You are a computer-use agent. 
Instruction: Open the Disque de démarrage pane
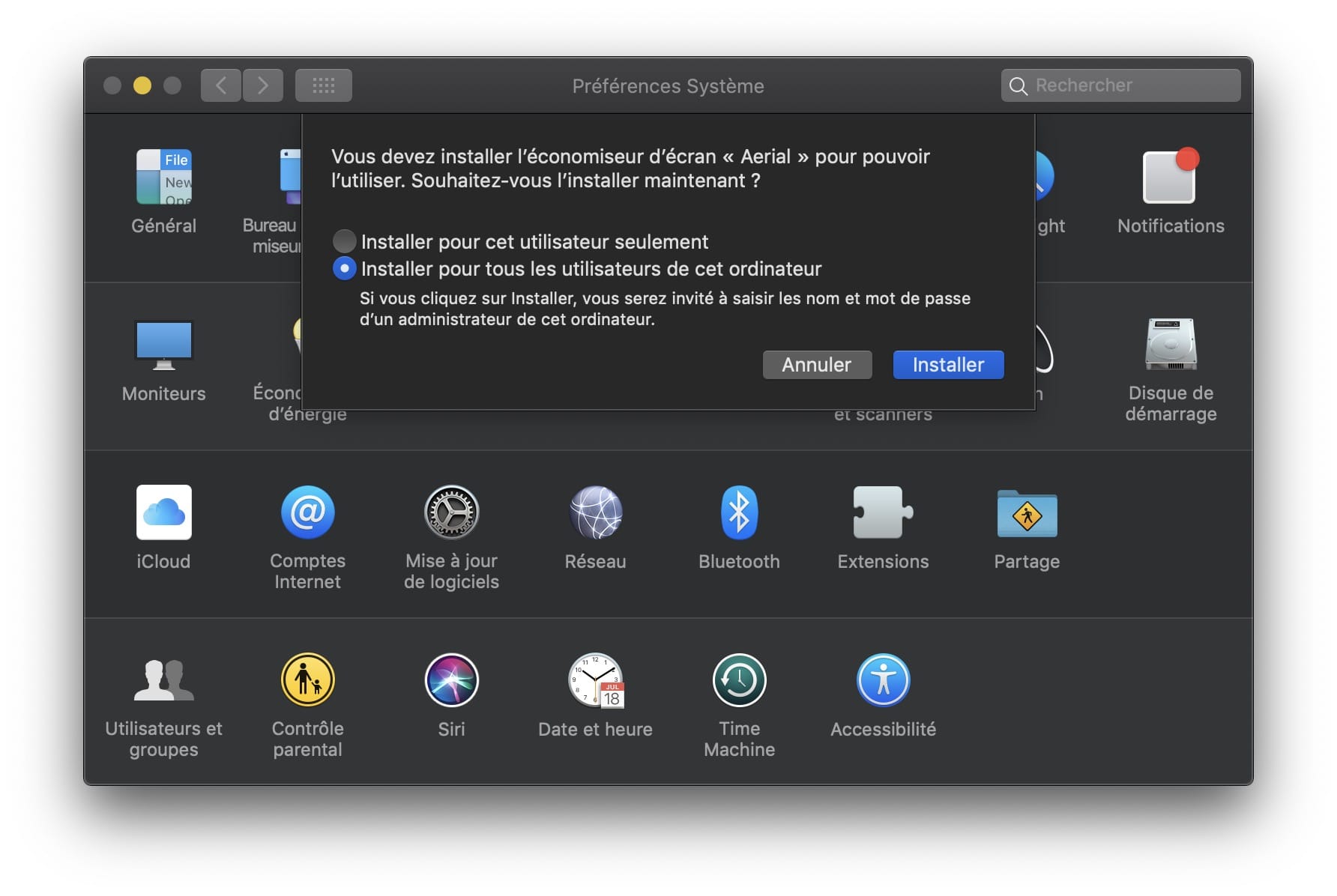coord(1171,345)
